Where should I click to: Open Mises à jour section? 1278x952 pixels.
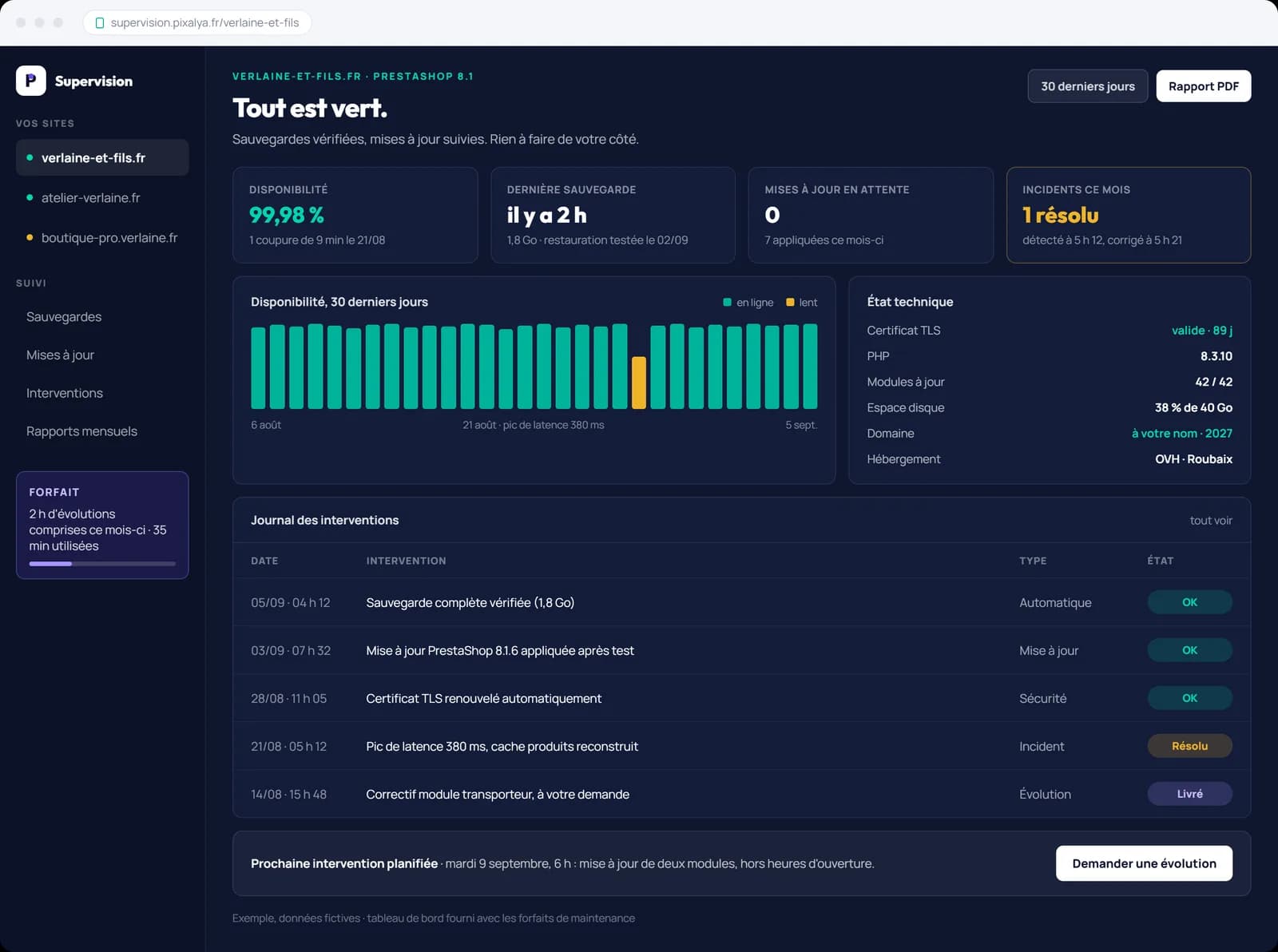coord(60,355)
